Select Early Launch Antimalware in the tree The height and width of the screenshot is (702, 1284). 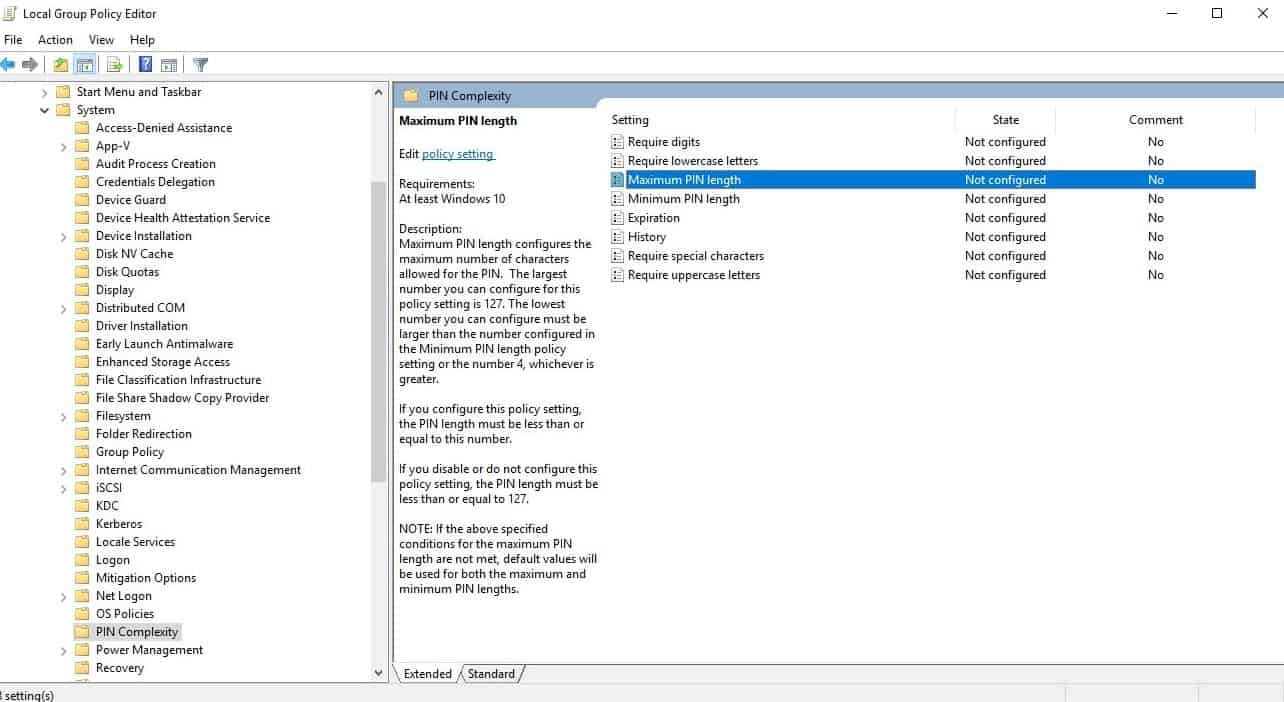pyautogui.click(x=164, y=344)
